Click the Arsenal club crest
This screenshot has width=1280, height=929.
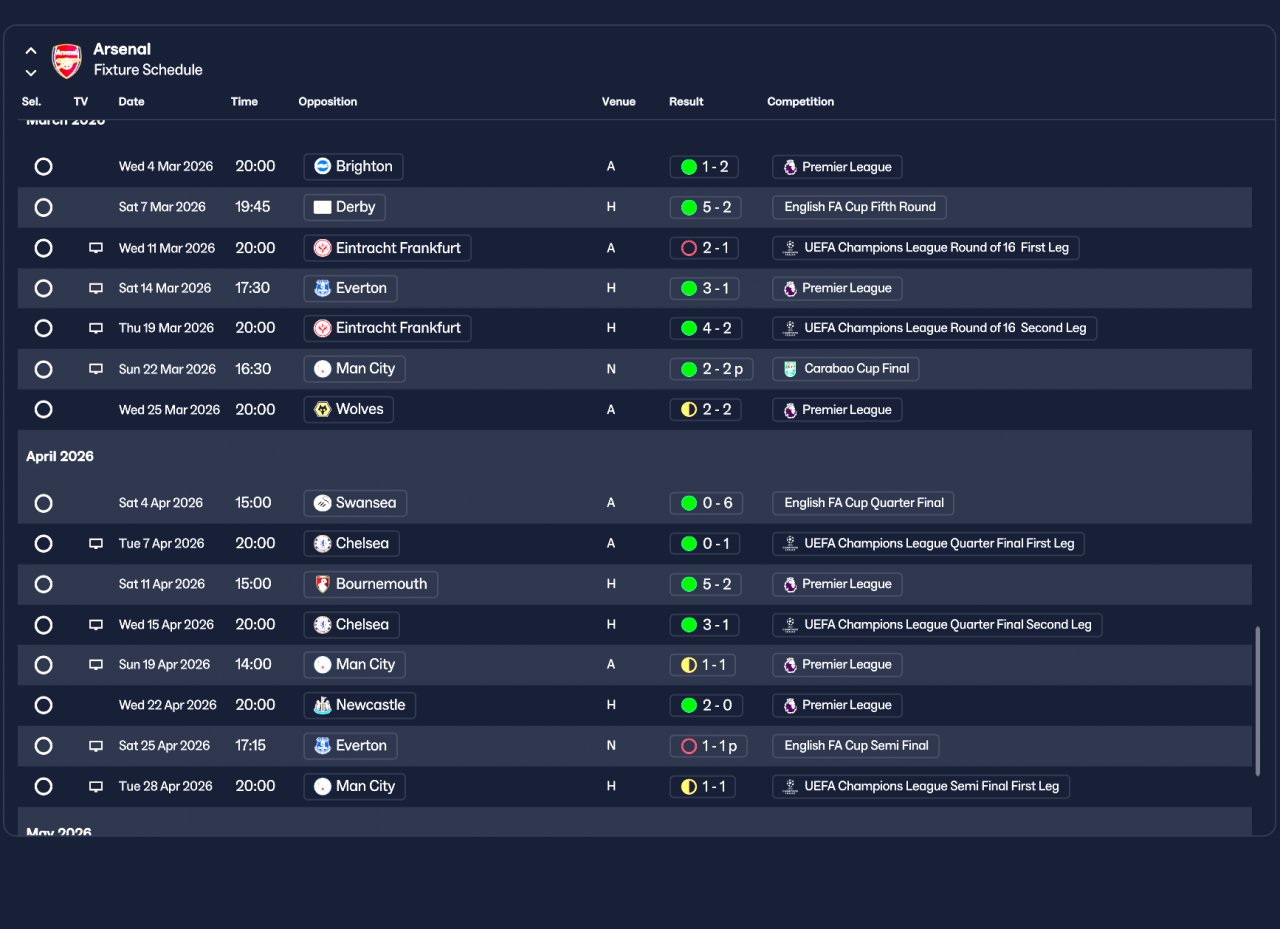67,60
